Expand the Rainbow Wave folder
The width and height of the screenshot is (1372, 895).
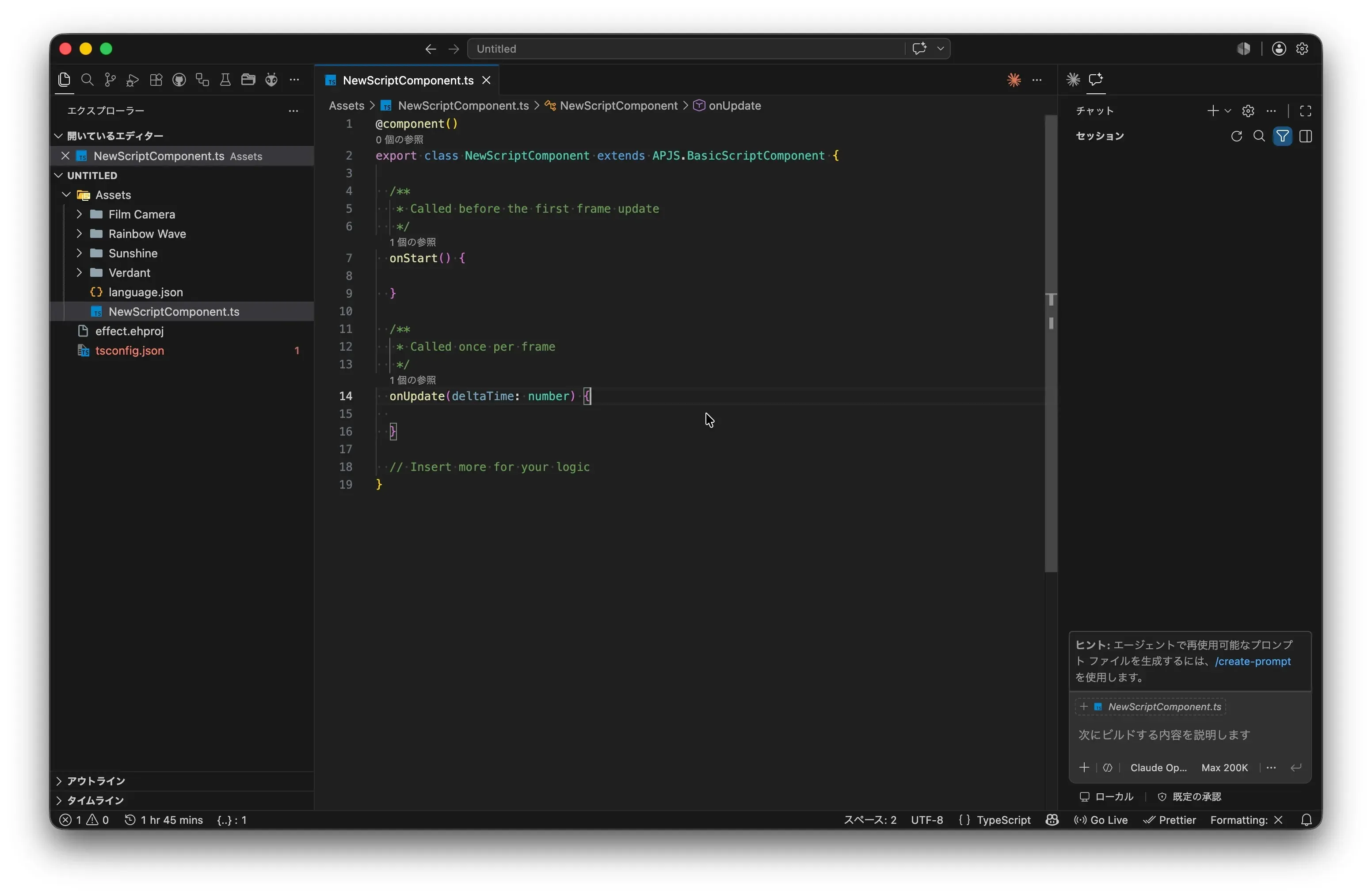point(182,234)
